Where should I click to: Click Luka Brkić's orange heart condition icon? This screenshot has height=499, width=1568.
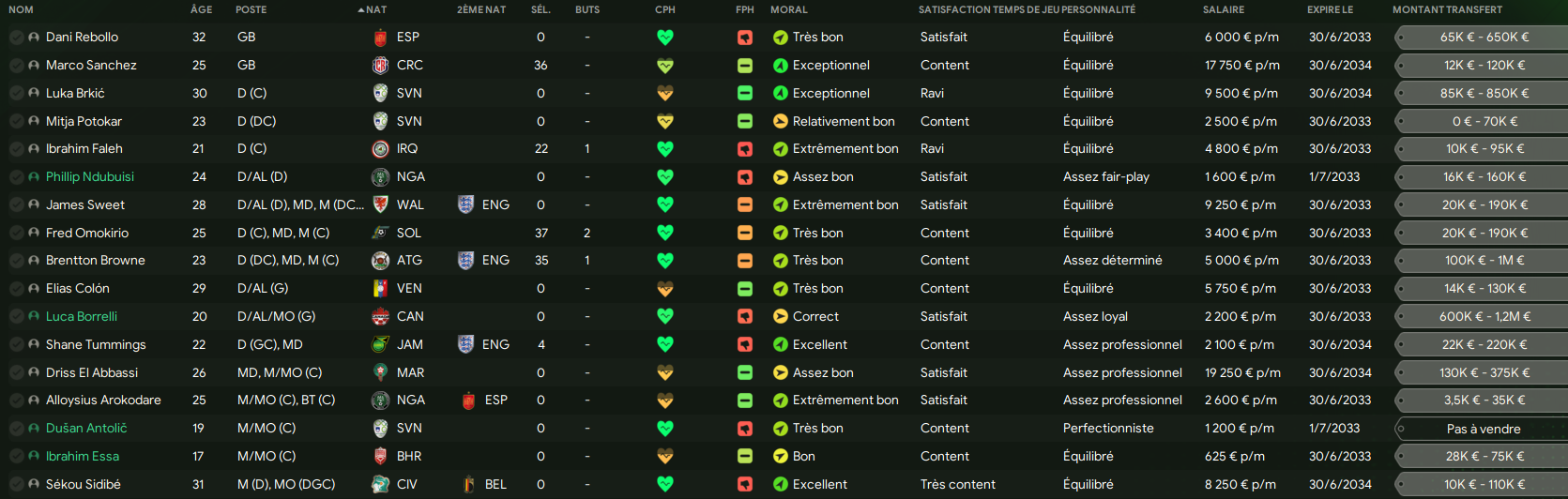coord(665,93)
